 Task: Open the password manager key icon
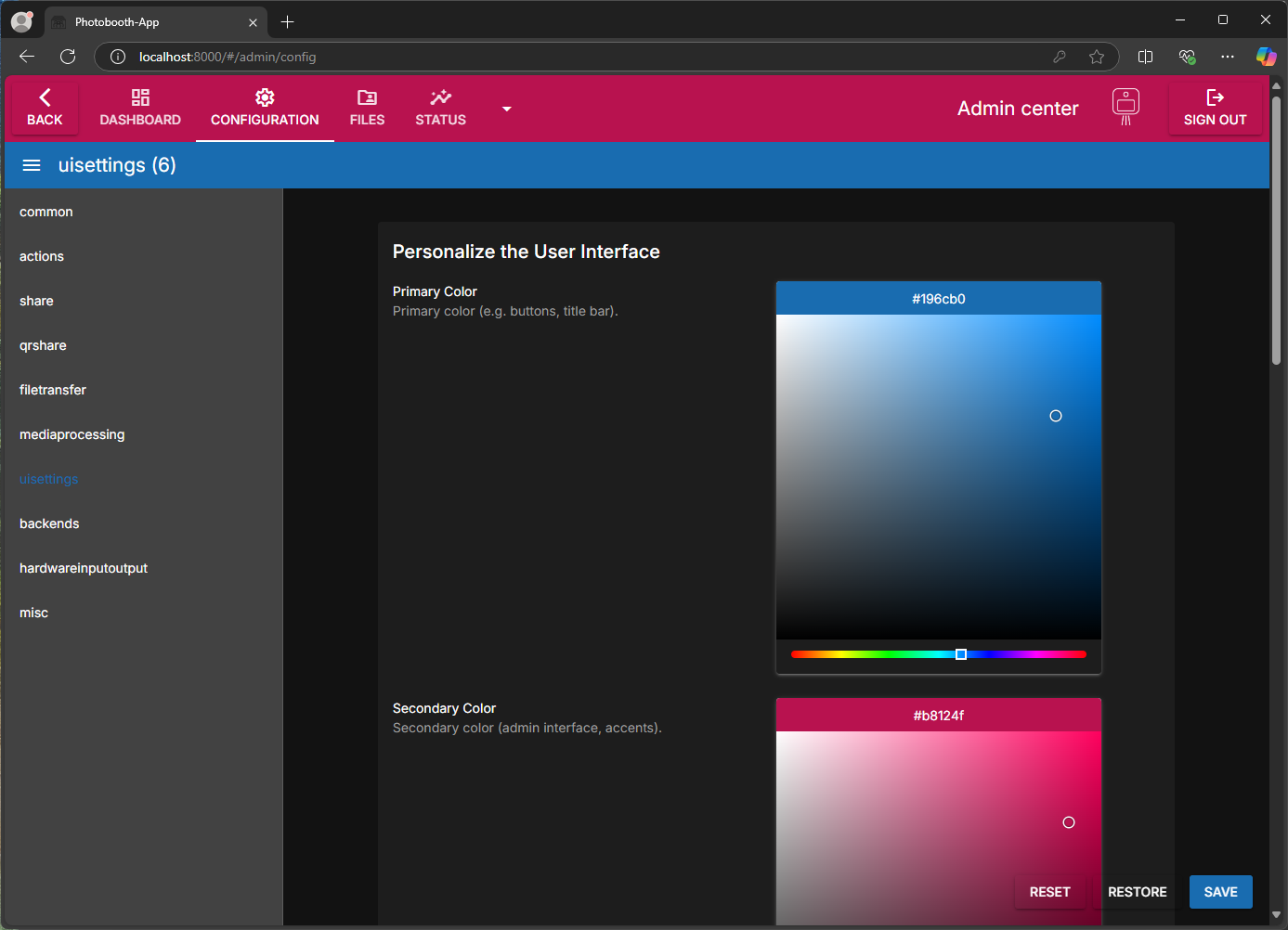point(1060,57)
